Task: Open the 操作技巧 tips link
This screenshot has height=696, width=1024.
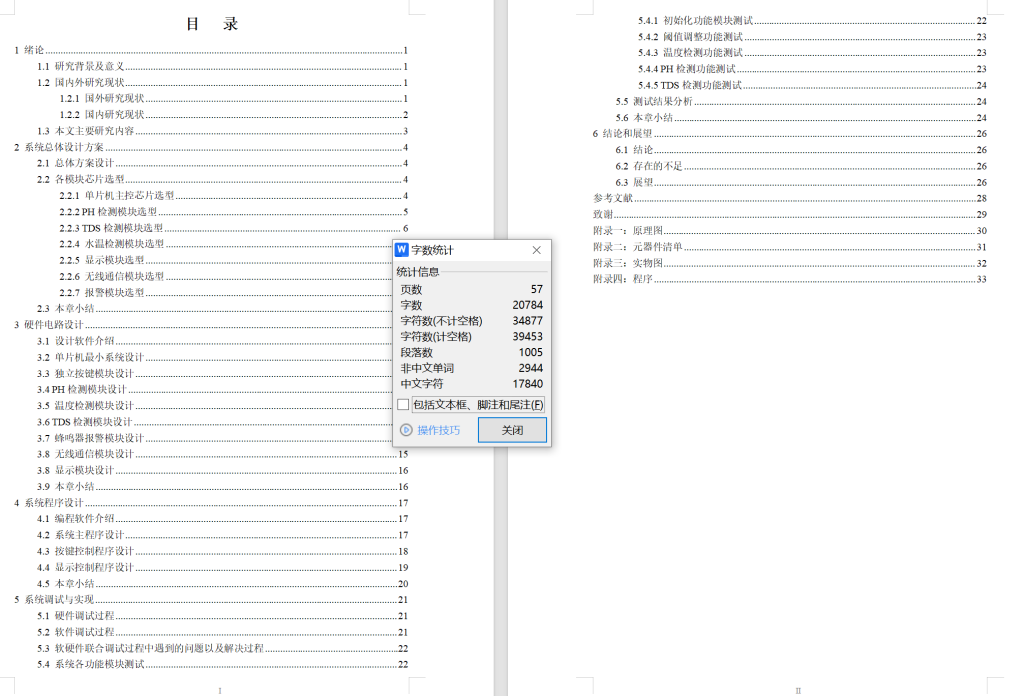Action: pyautogui.click(x=438, y=429)
